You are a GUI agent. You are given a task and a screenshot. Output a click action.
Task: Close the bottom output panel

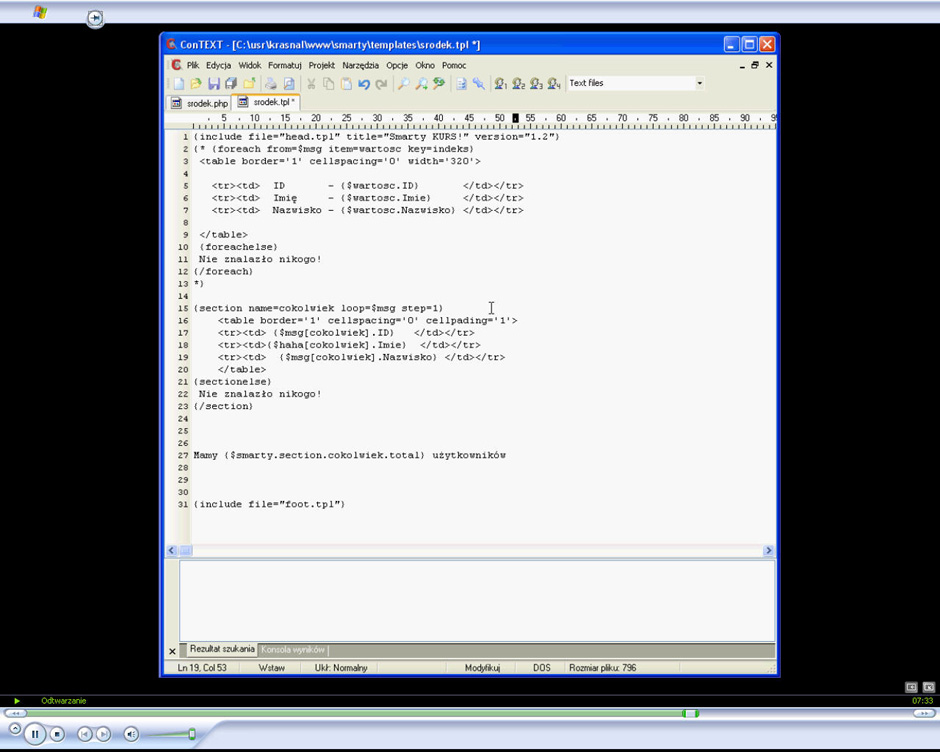pyautogui.click(x=172, y=651)
